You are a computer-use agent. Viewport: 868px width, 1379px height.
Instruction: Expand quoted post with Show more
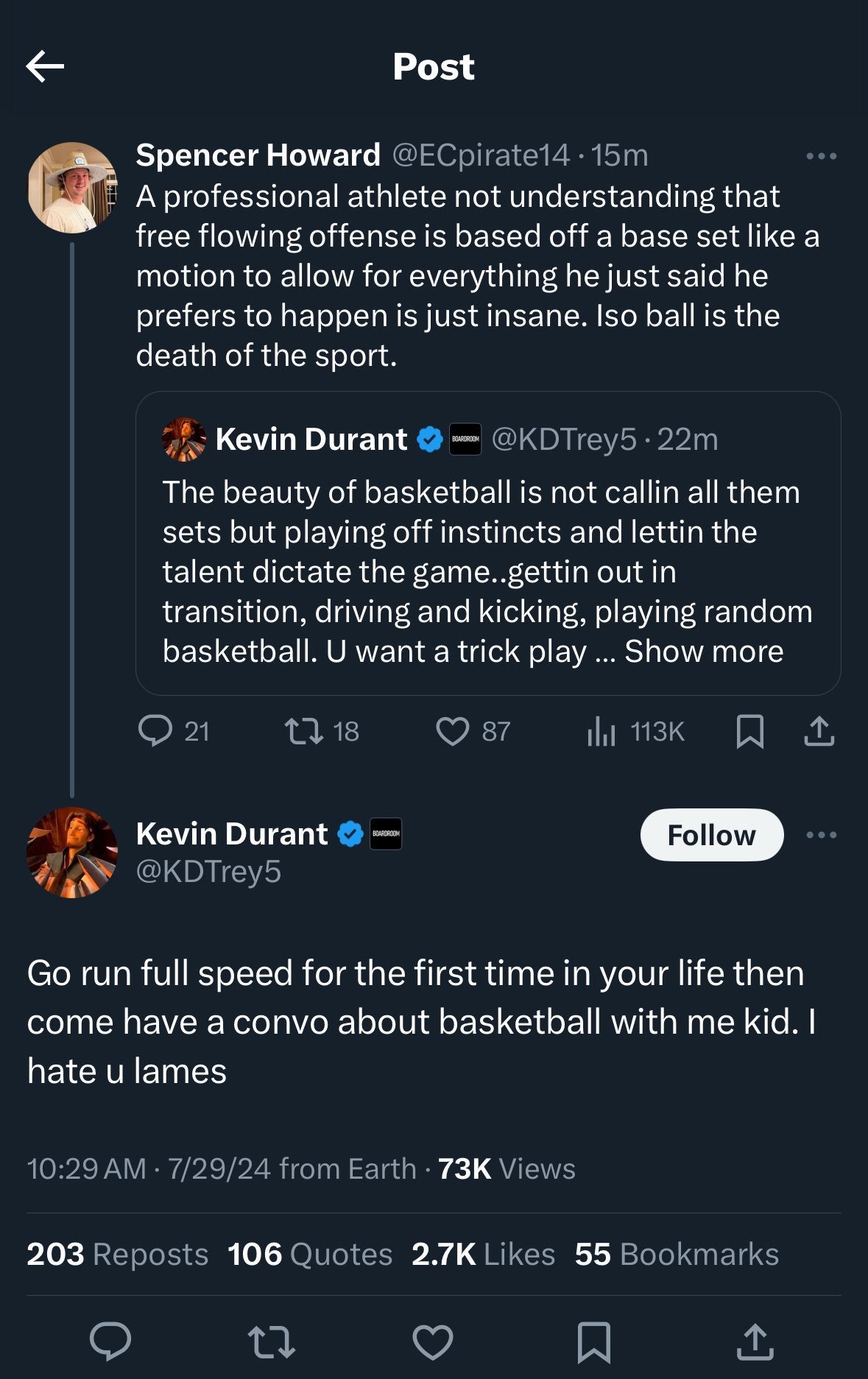[x=704, y=652]
